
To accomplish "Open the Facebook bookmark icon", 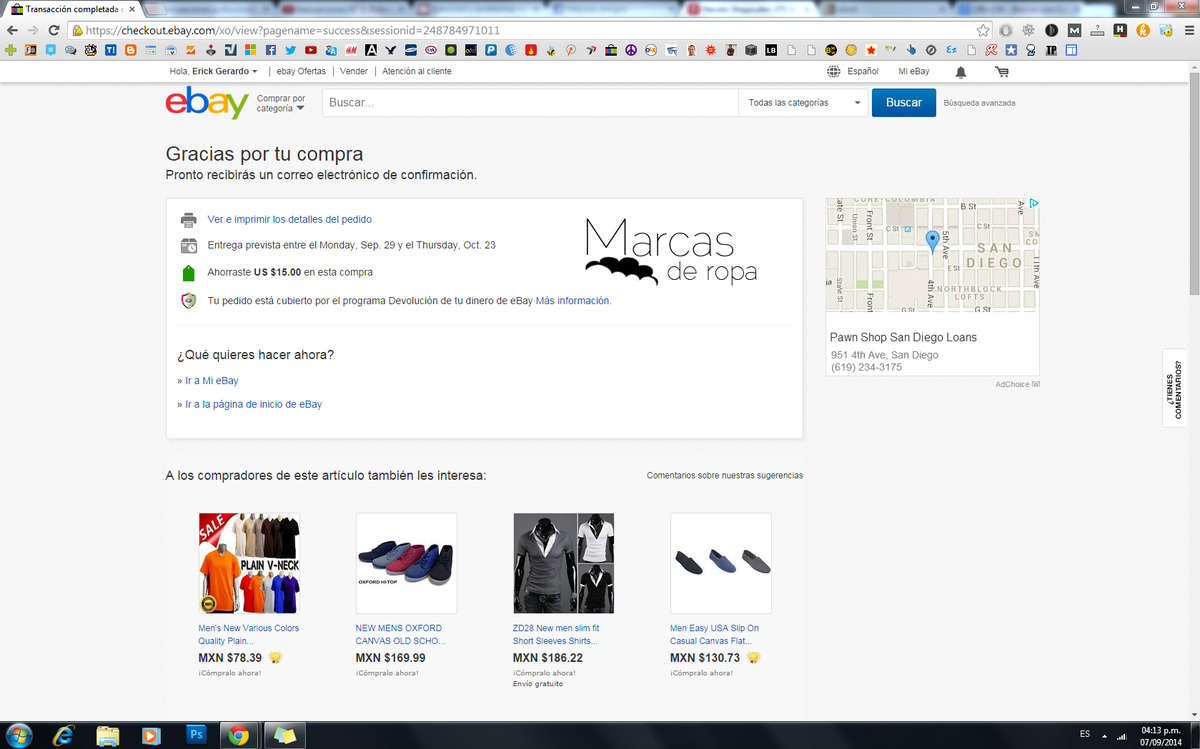I will (270, 49).
